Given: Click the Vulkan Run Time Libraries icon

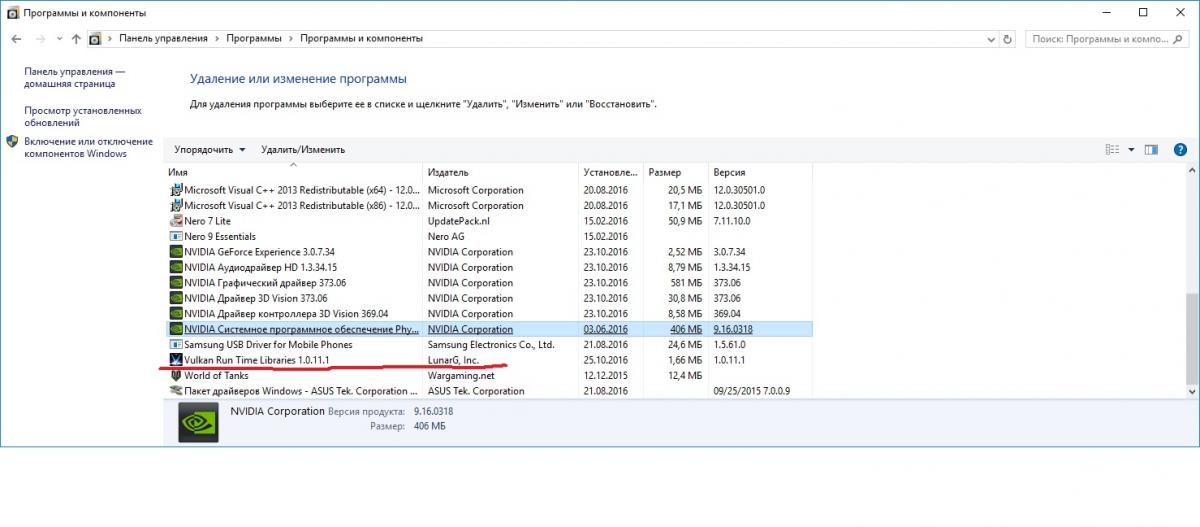Looking at the screenshot, I should 176,360.
